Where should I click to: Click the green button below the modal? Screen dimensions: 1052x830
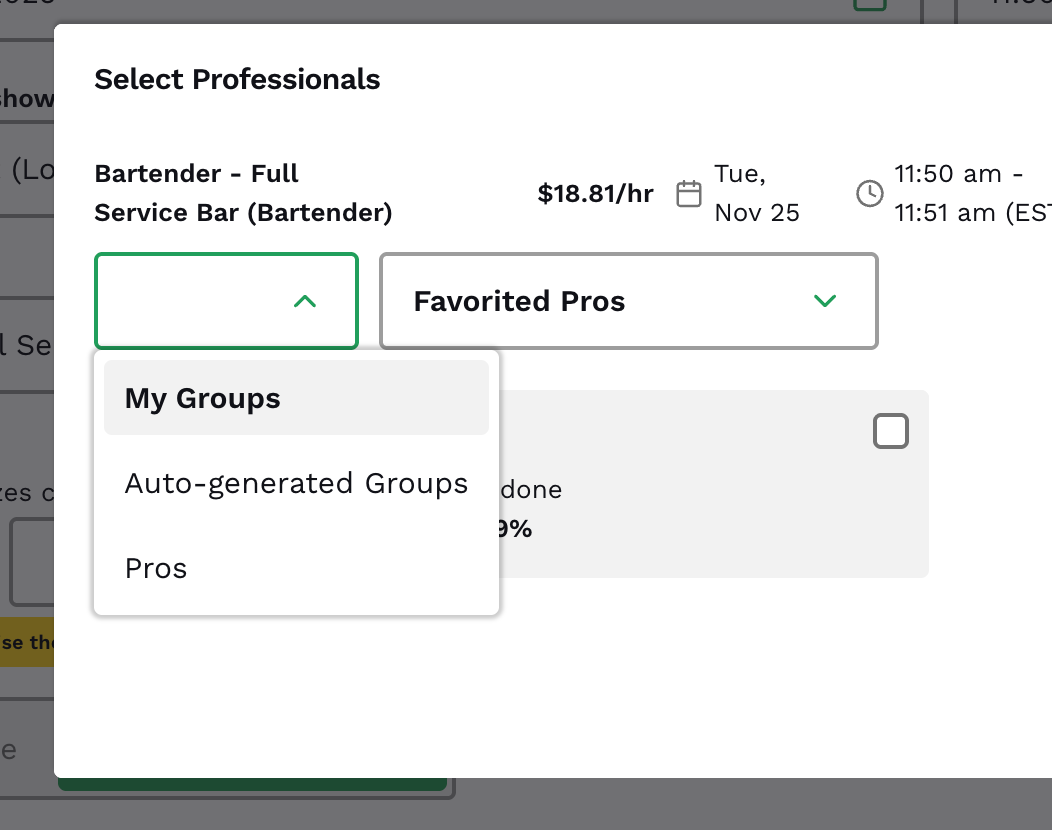252,786
